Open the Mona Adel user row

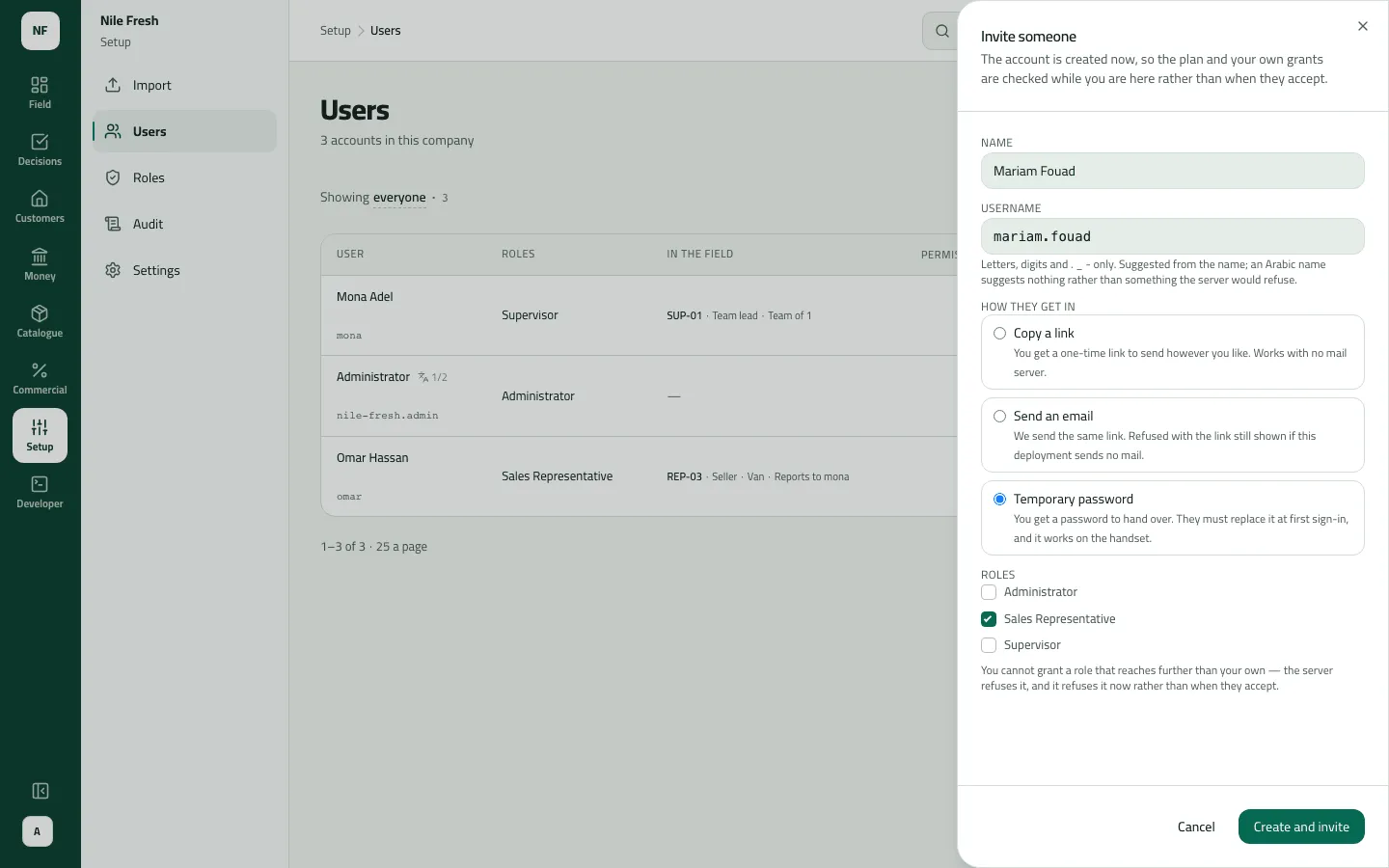(x=640, y=315)
